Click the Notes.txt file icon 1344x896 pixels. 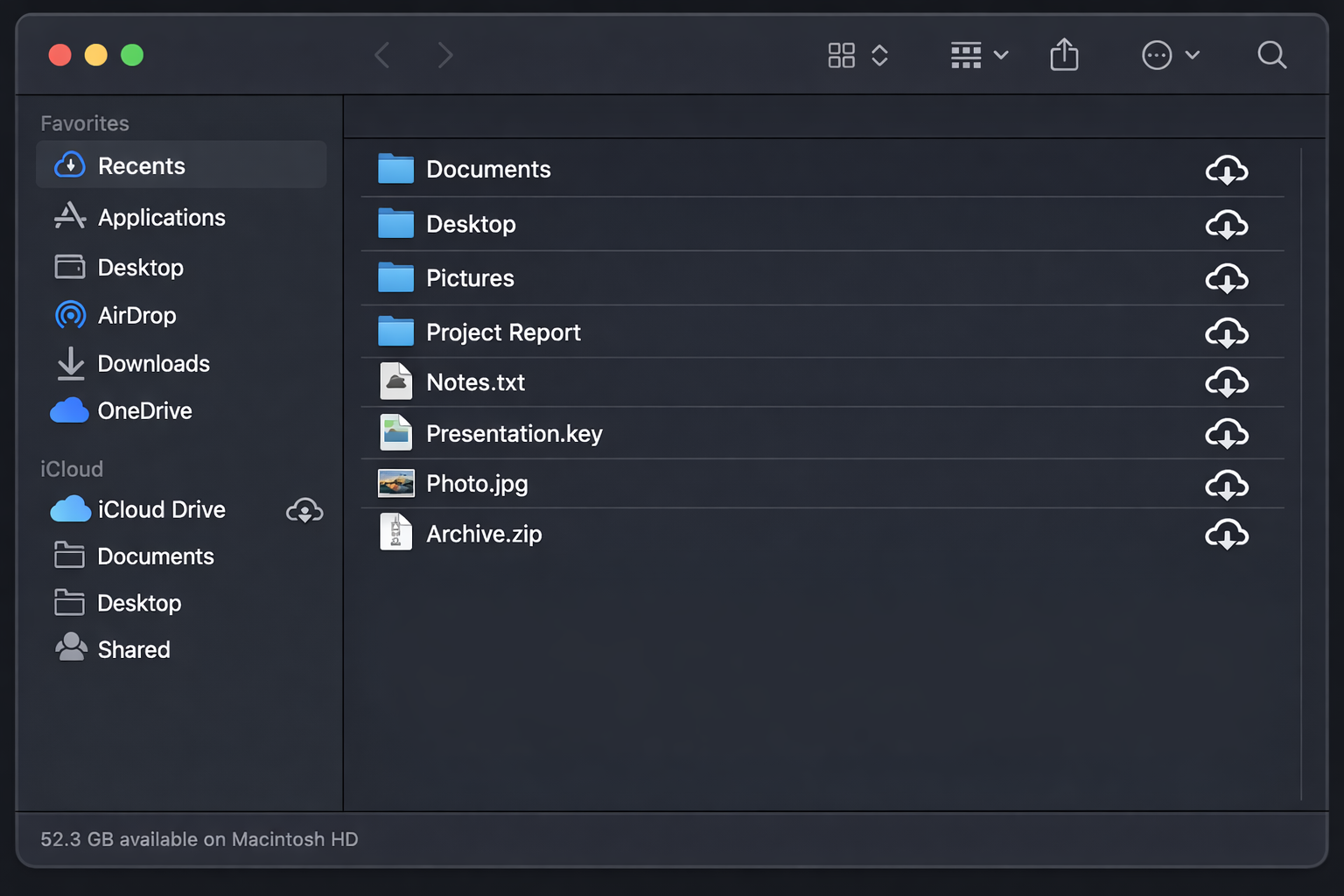click(395, 381)
